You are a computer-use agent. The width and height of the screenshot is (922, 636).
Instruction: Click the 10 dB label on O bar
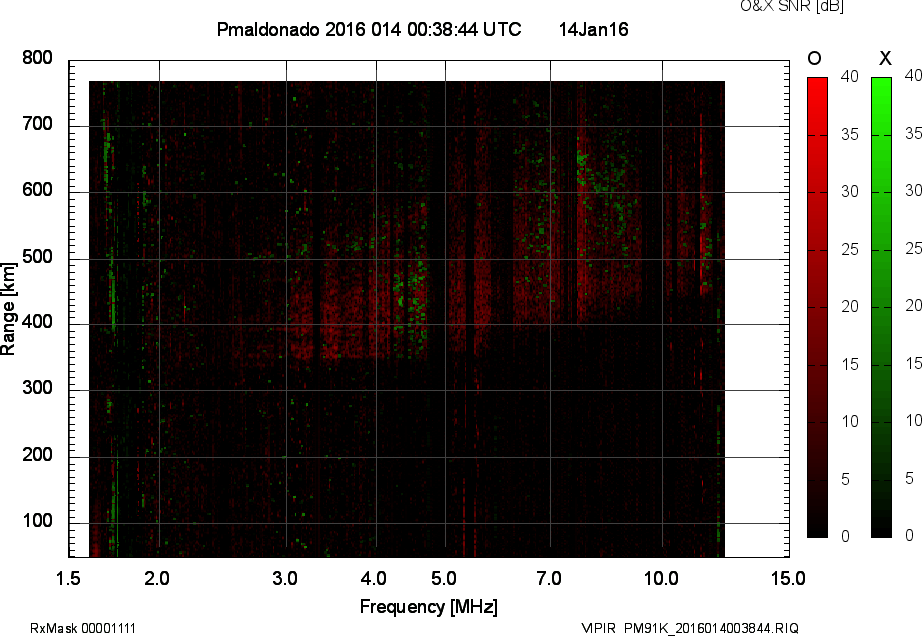[850, 422]
